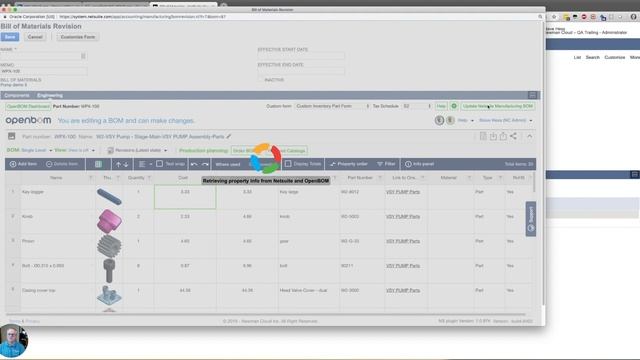Click the calendar icon next to Name field
The height and width of the screenshot is (360, 640).
tap(83, 56)
